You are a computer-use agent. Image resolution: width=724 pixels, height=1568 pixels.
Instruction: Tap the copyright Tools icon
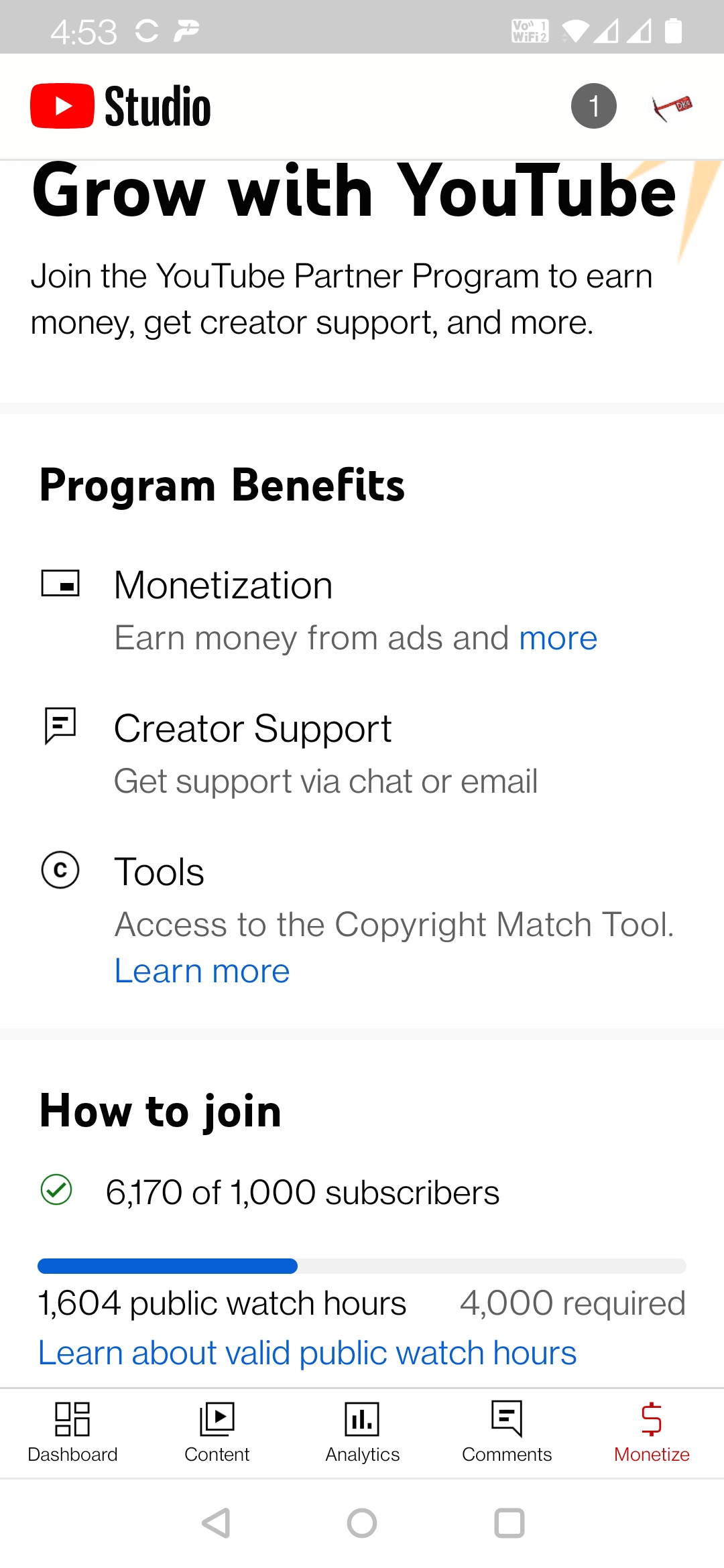pos(60,870)
